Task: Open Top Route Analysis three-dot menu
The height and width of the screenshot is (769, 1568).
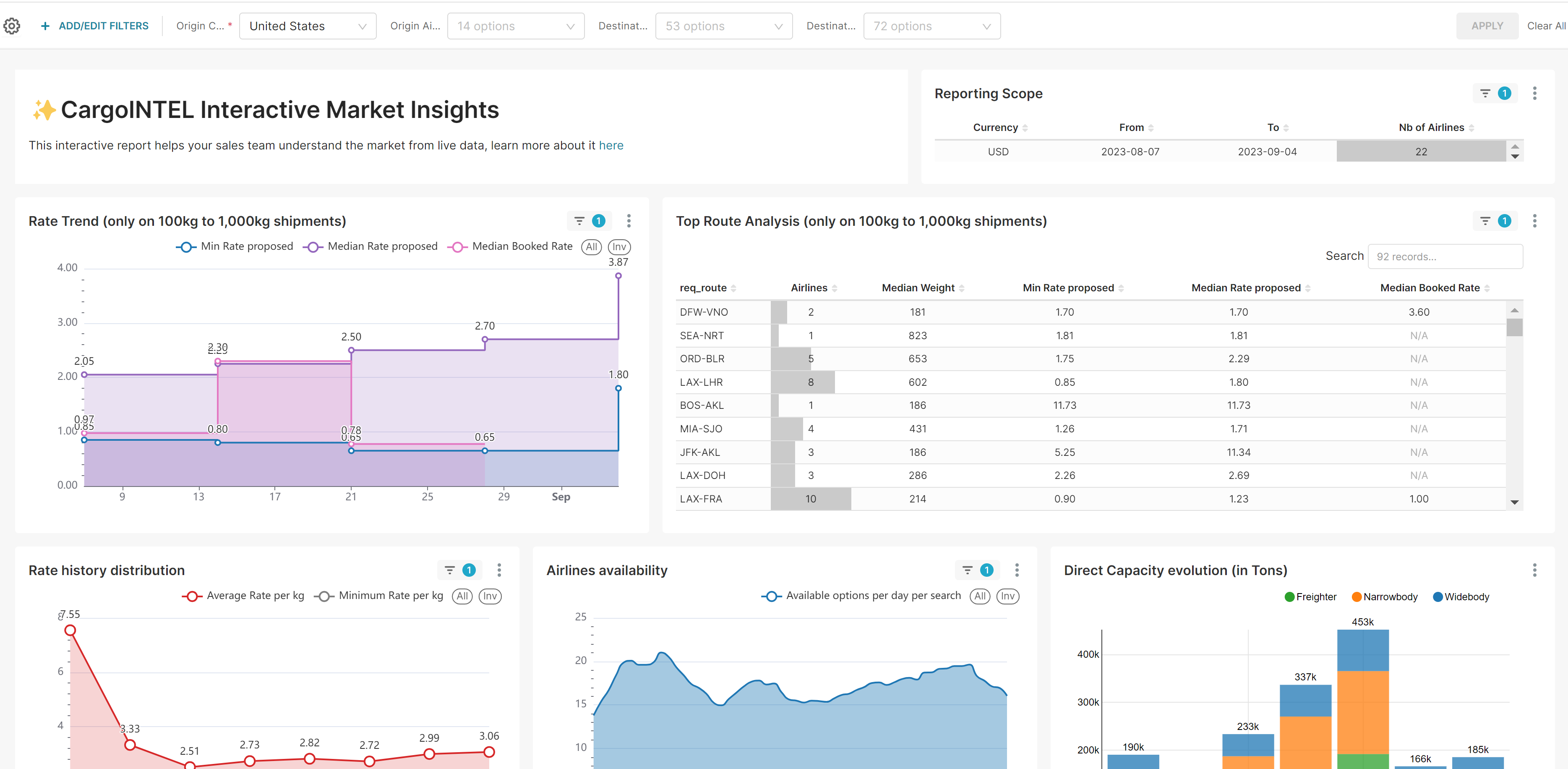Action: (x=1534, y=220)
